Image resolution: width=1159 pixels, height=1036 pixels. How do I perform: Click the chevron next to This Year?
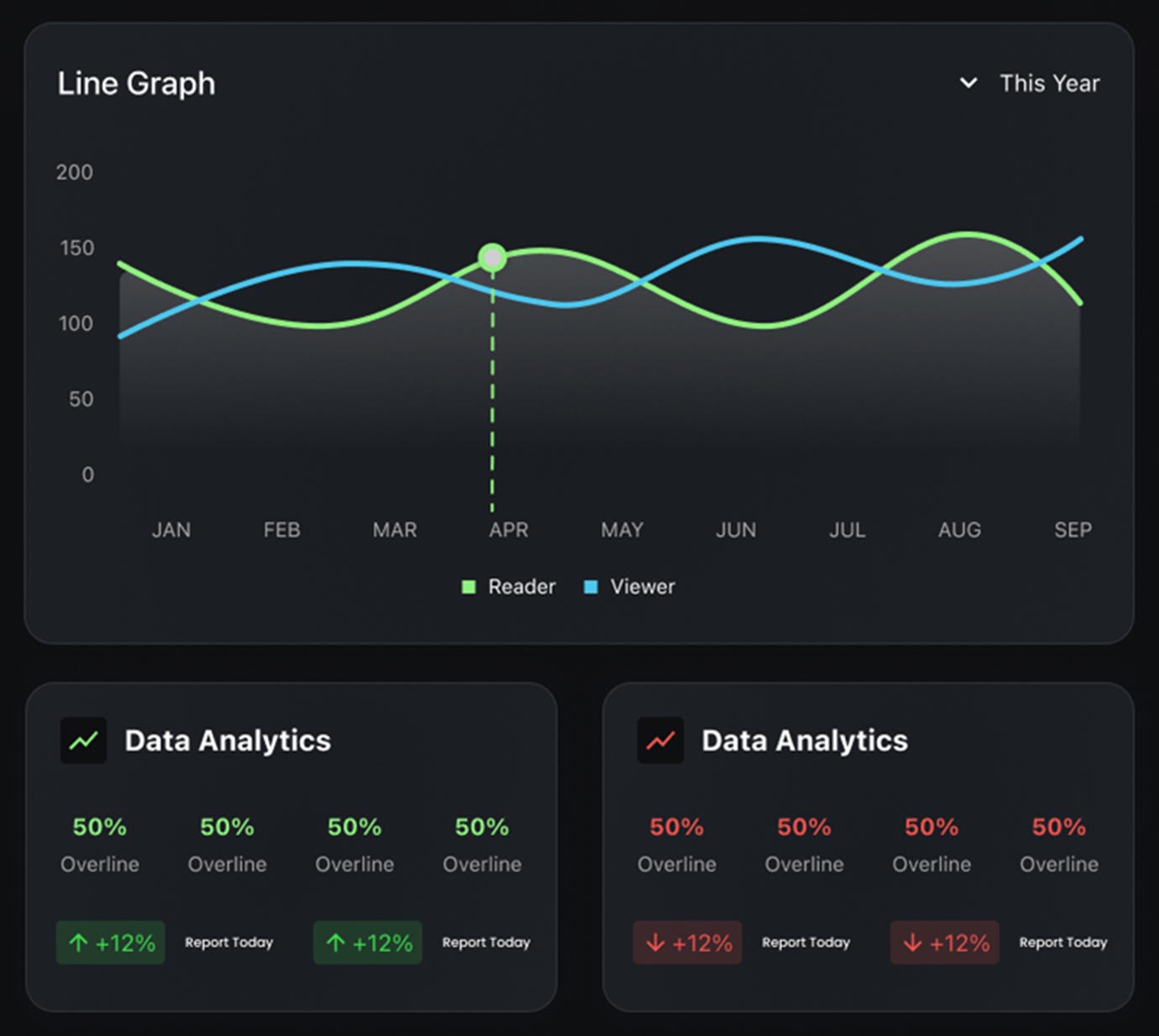tap(967, 83)
